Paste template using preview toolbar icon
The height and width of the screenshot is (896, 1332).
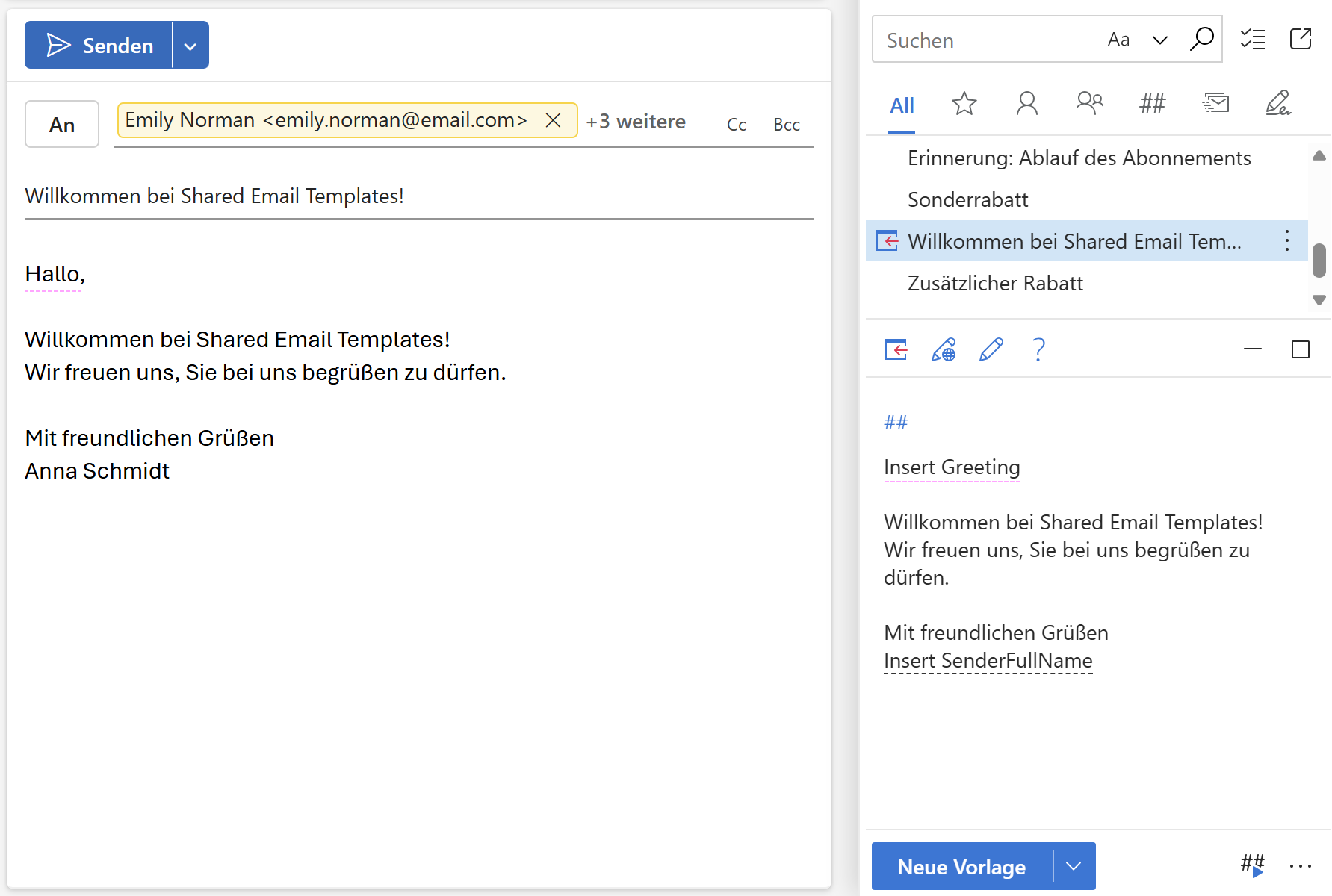click(896, 349)
